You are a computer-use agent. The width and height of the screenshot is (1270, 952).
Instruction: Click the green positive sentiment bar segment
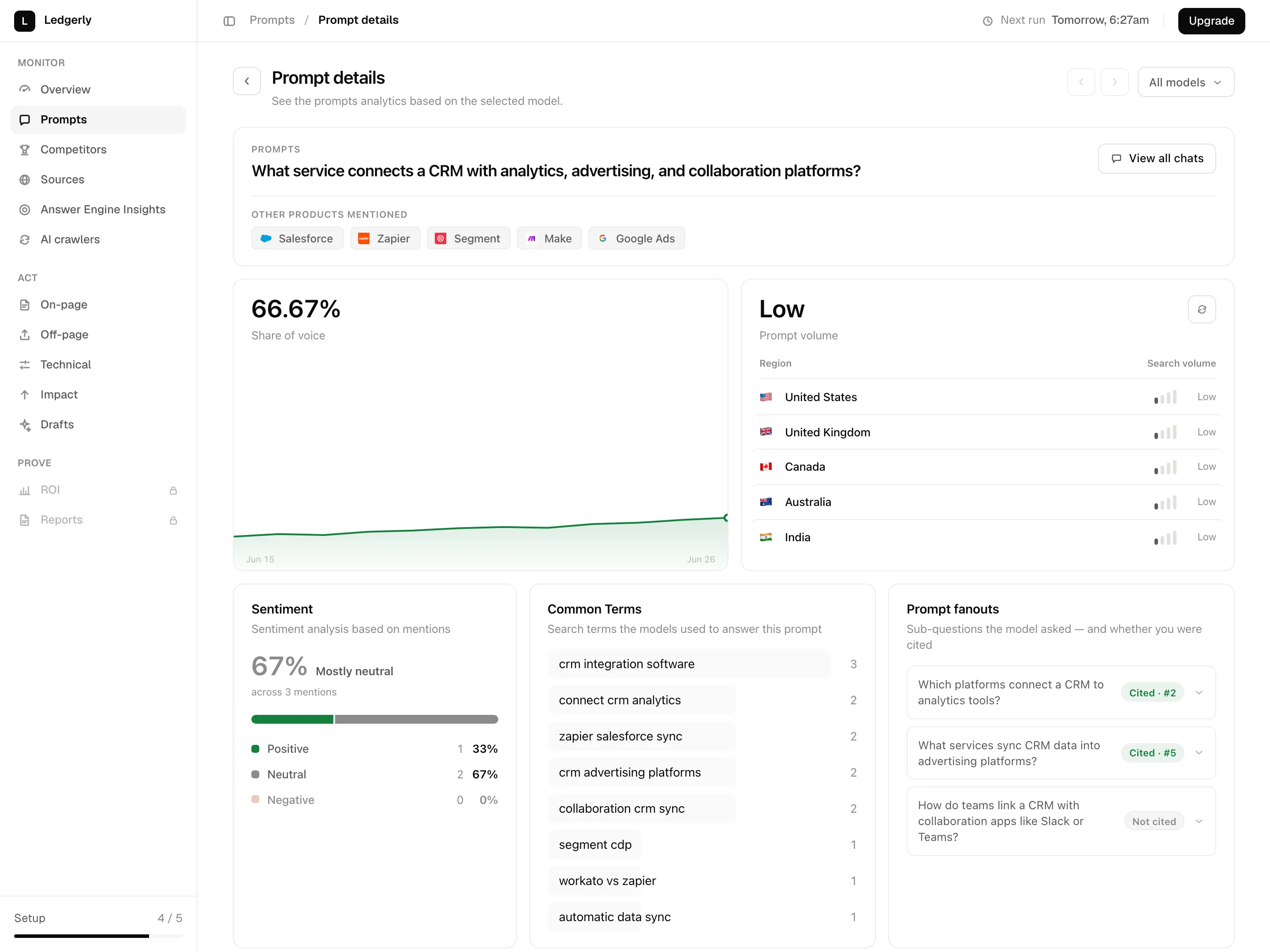pos(292,720)
